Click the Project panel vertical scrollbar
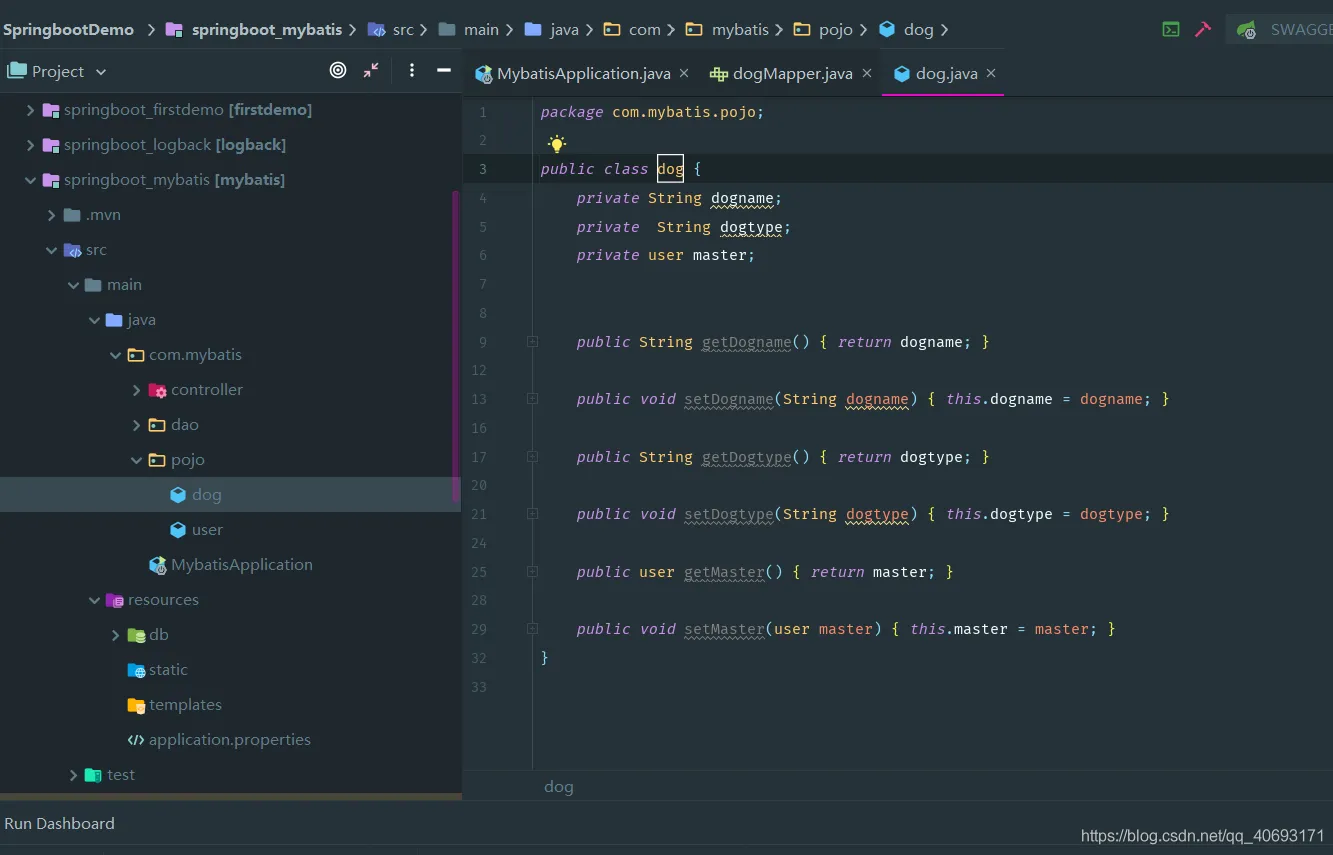Image resolution: width=1333 pixels, height=855 pixels. click(x=456, y=345)
